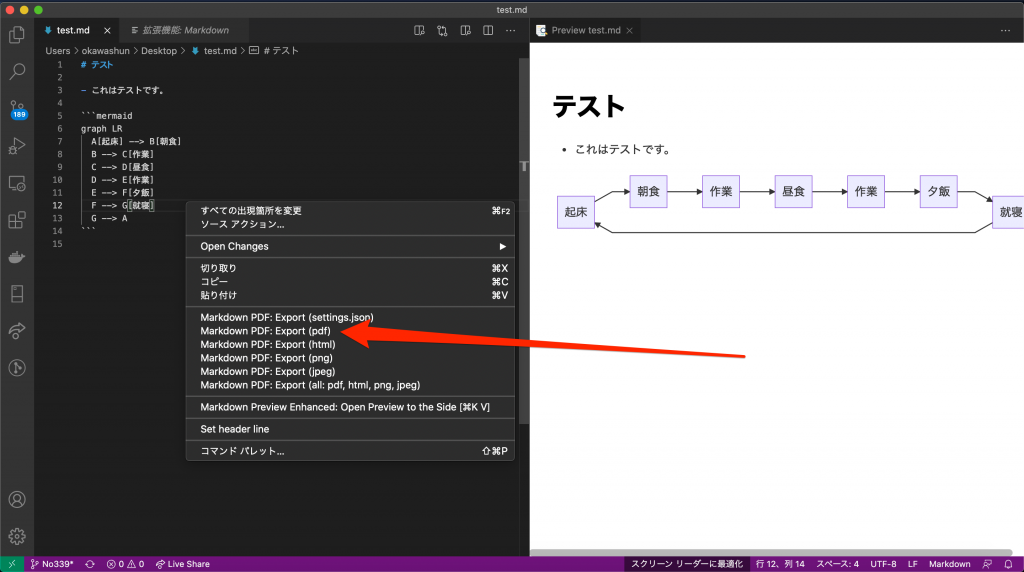Click the feedback icon in status bar
The image size is (1024, 572).
point(987,564)
